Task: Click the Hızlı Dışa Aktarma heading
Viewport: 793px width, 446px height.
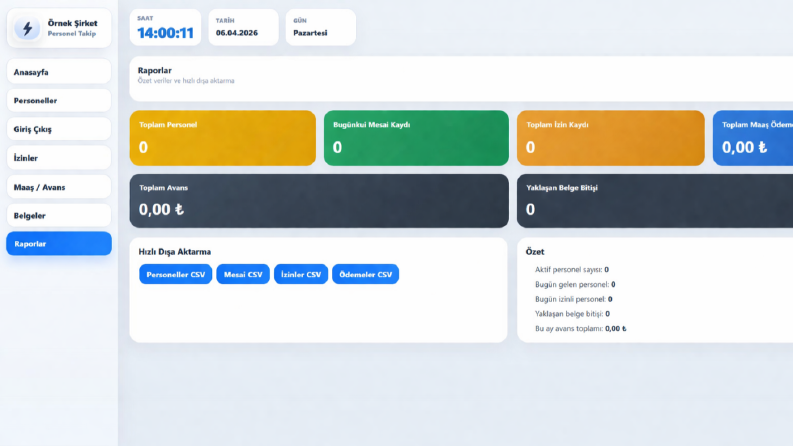Action: [174, 251]
